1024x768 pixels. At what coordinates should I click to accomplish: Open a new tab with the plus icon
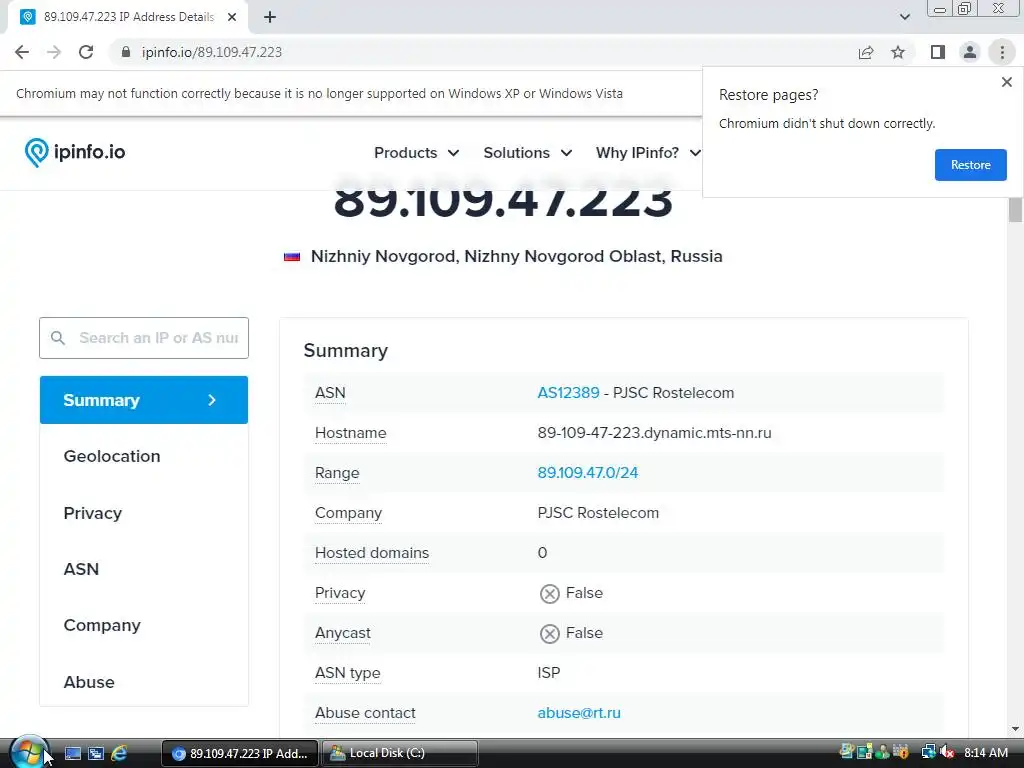click(x=270, y=17)
